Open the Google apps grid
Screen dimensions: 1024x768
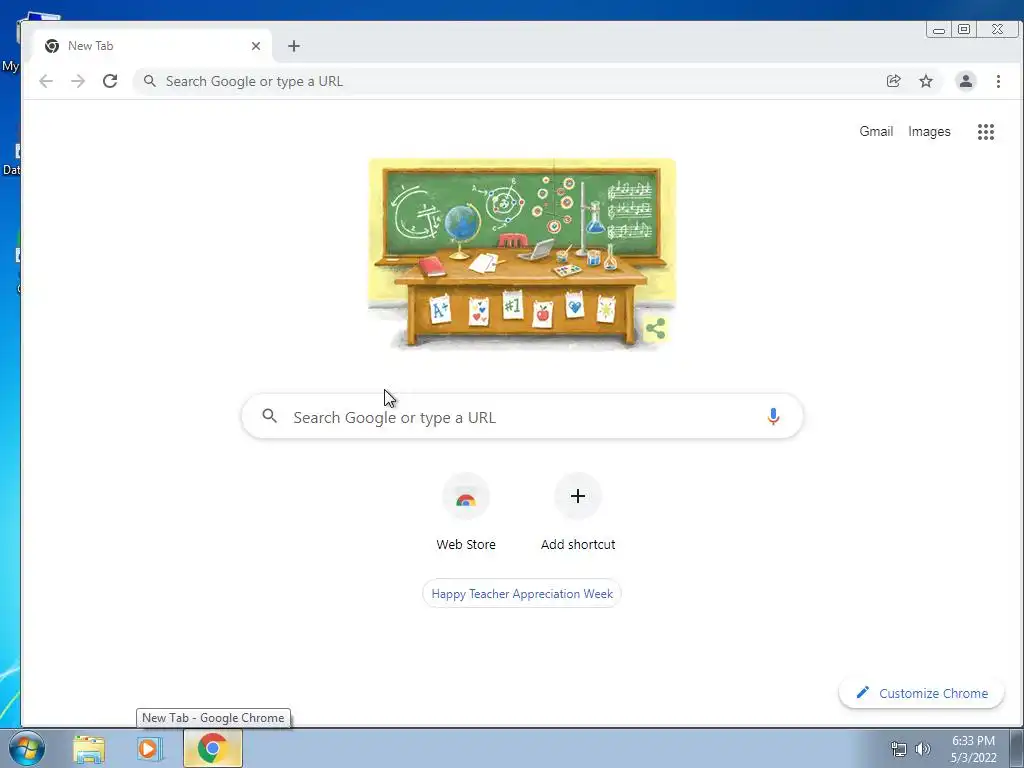click(985, 132)
